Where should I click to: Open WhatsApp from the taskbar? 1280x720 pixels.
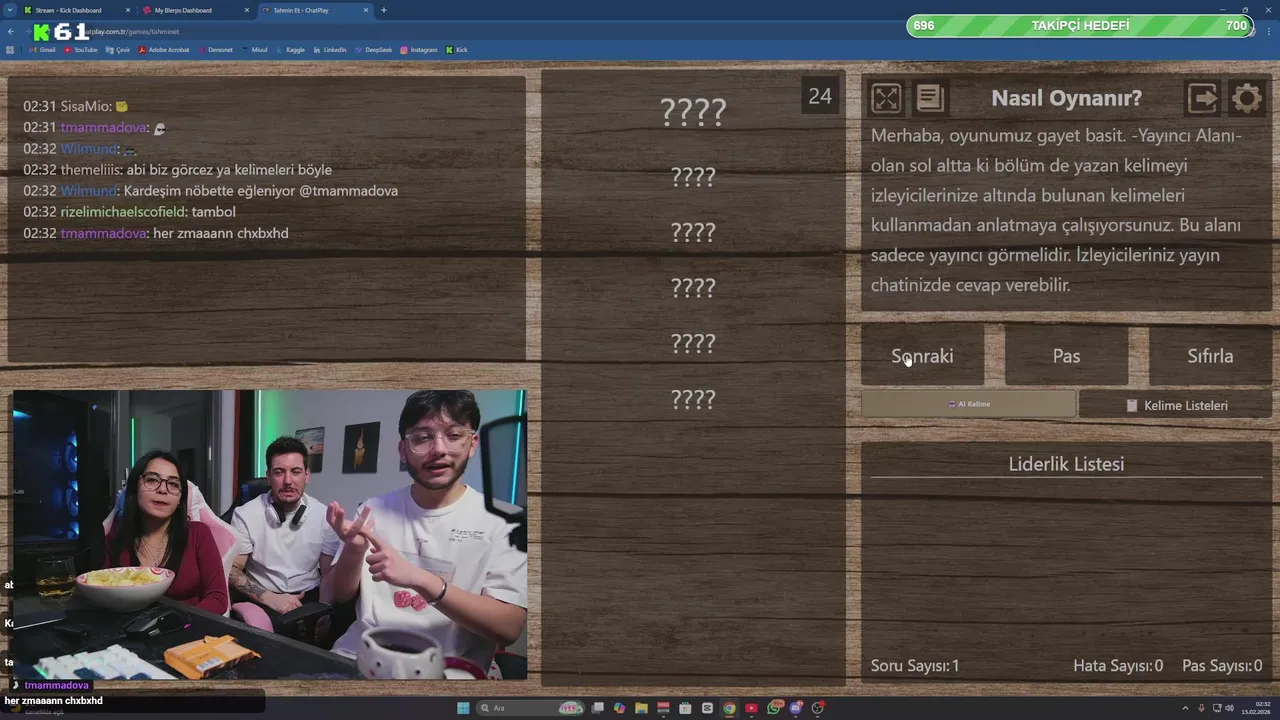(774, 708)
